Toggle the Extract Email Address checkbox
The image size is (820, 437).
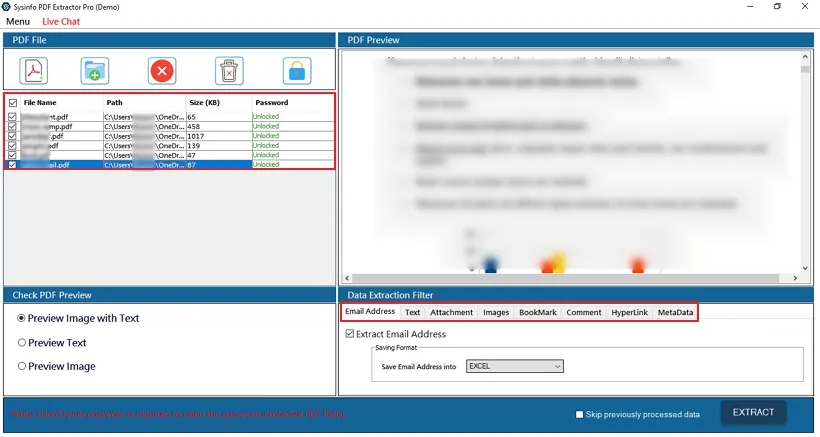(350, 334)
